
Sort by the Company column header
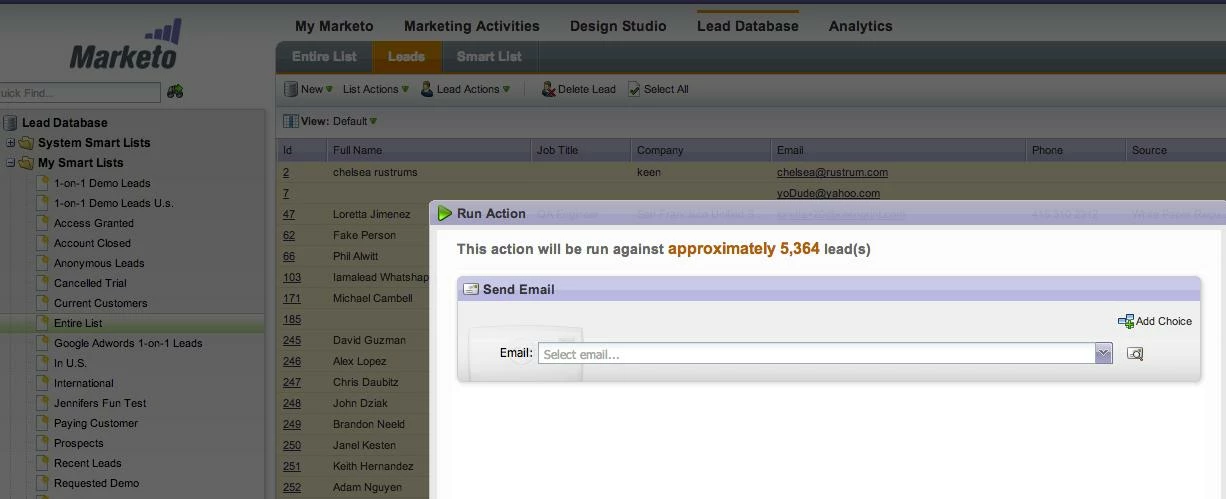pos(702,150)
